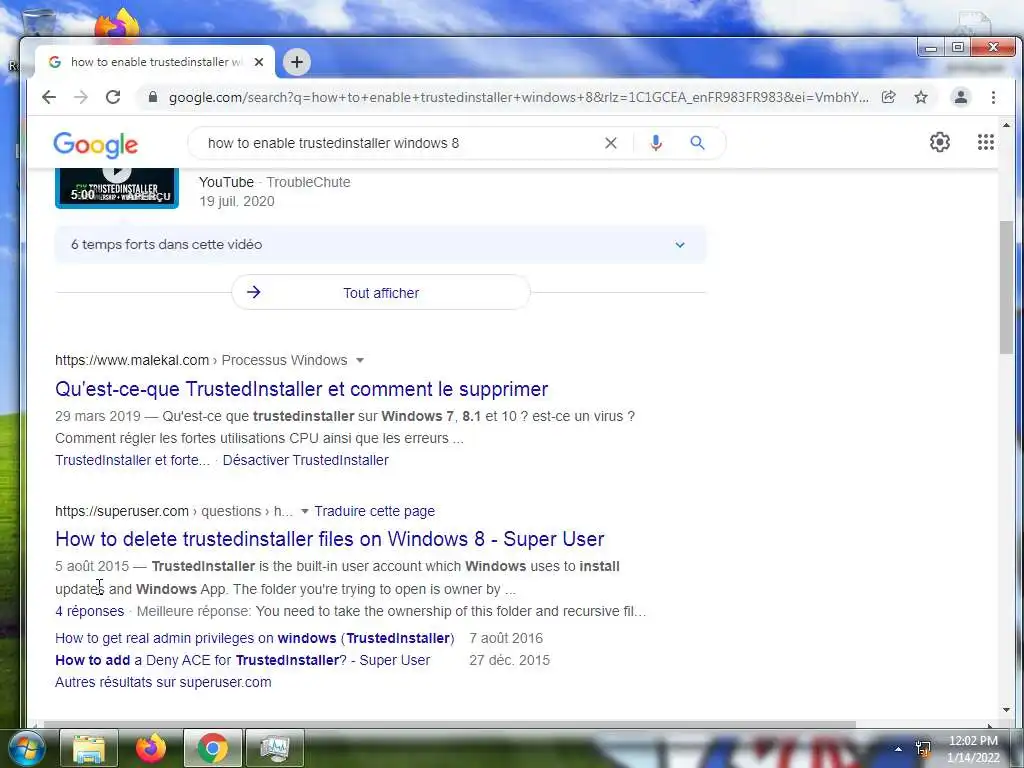1024x768 pixels.
Task: Start voice search with the microphone
Action: coord(656,143)
